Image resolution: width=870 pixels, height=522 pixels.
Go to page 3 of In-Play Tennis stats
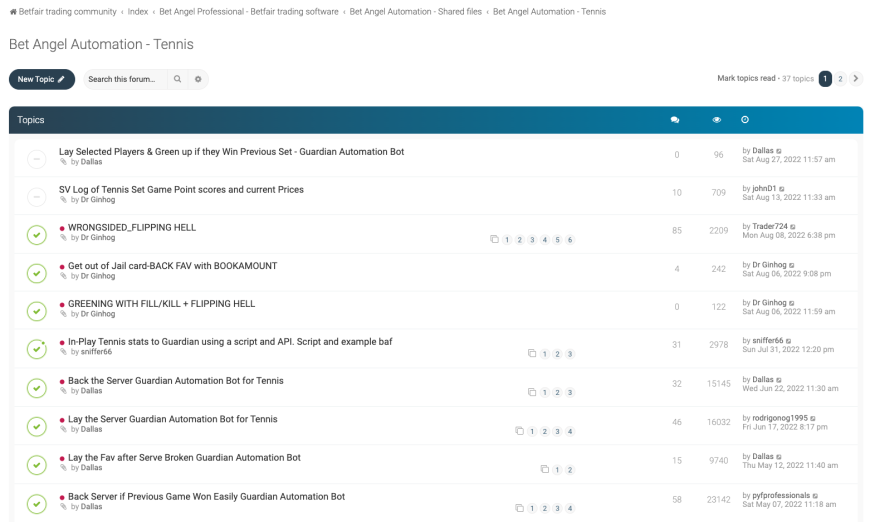[x=570, y=354]
